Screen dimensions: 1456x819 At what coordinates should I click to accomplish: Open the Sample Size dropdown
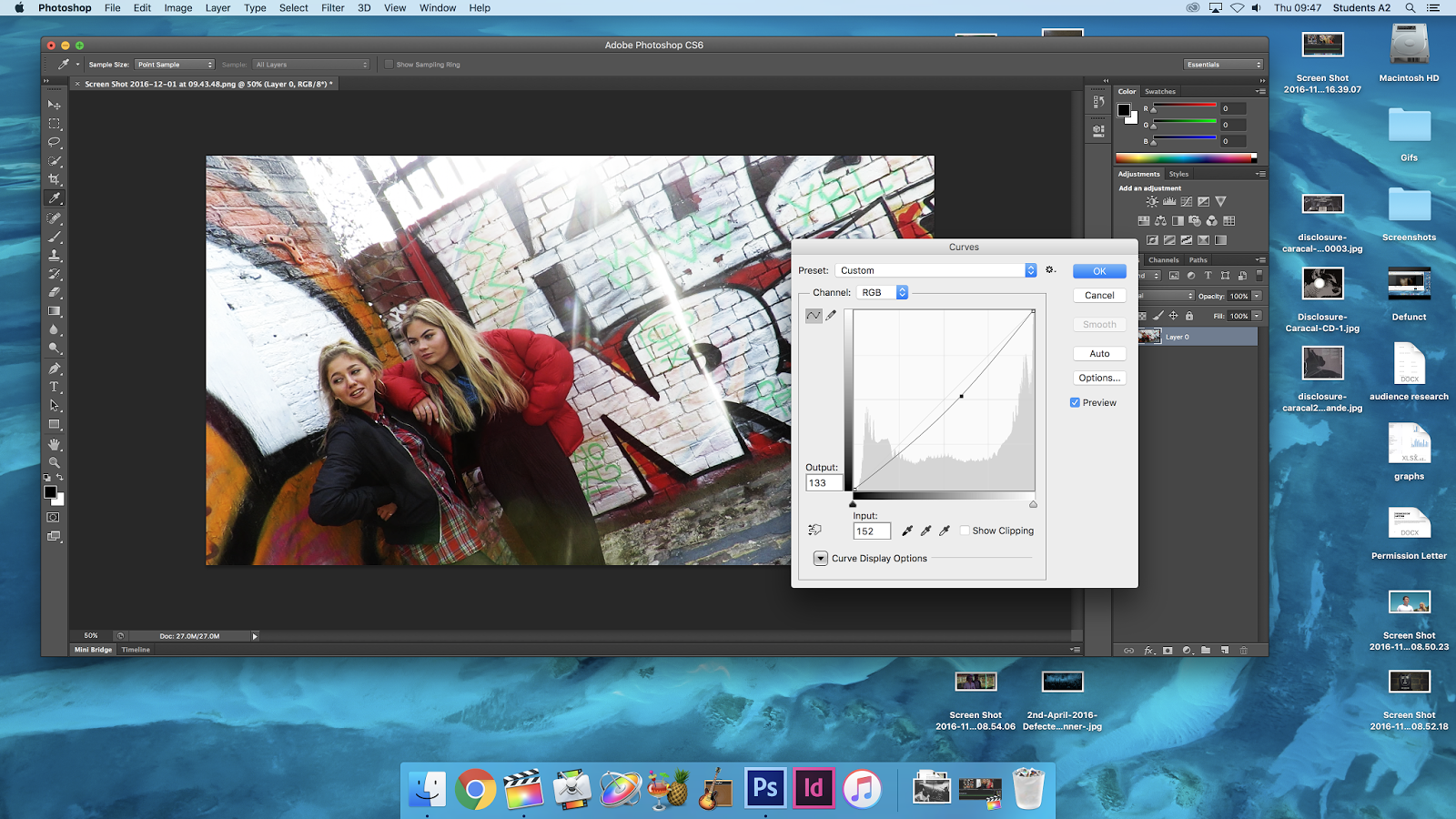pos(175,65)
